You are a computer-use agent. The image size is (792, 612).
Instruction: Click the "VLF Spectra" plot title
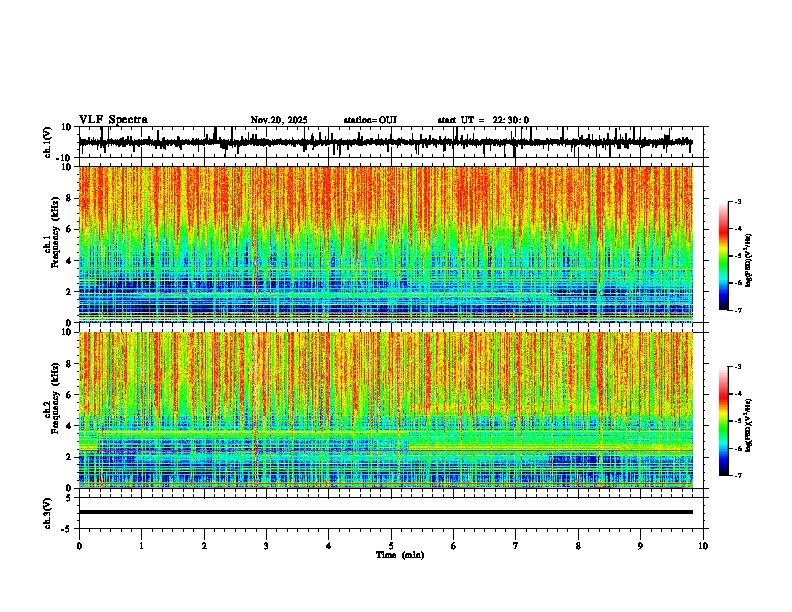113,120
